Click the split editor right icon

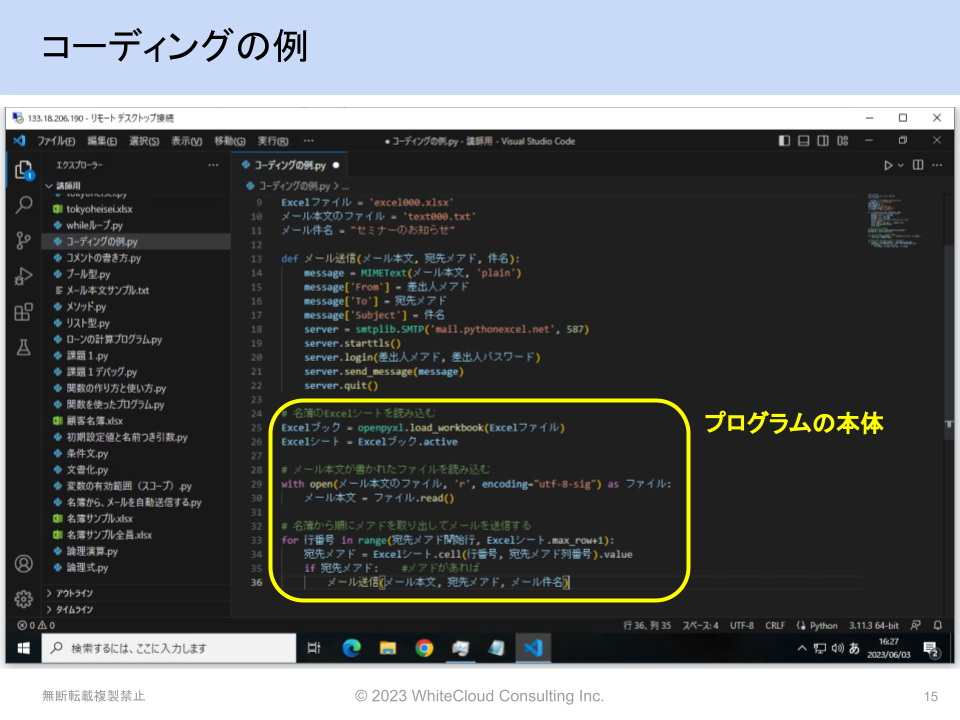tap(918, 165)
